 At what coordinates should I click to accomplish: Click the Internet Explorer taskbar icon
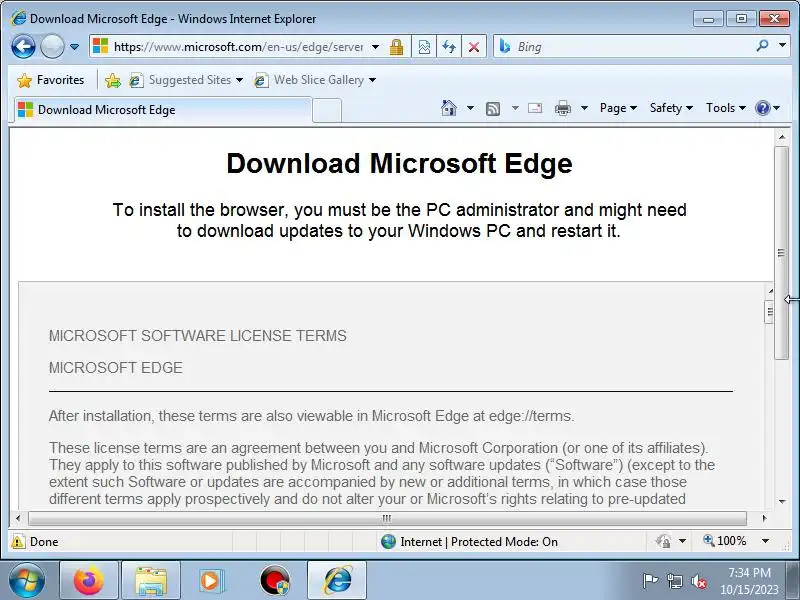pyautogui.click(x=337, y=581)
